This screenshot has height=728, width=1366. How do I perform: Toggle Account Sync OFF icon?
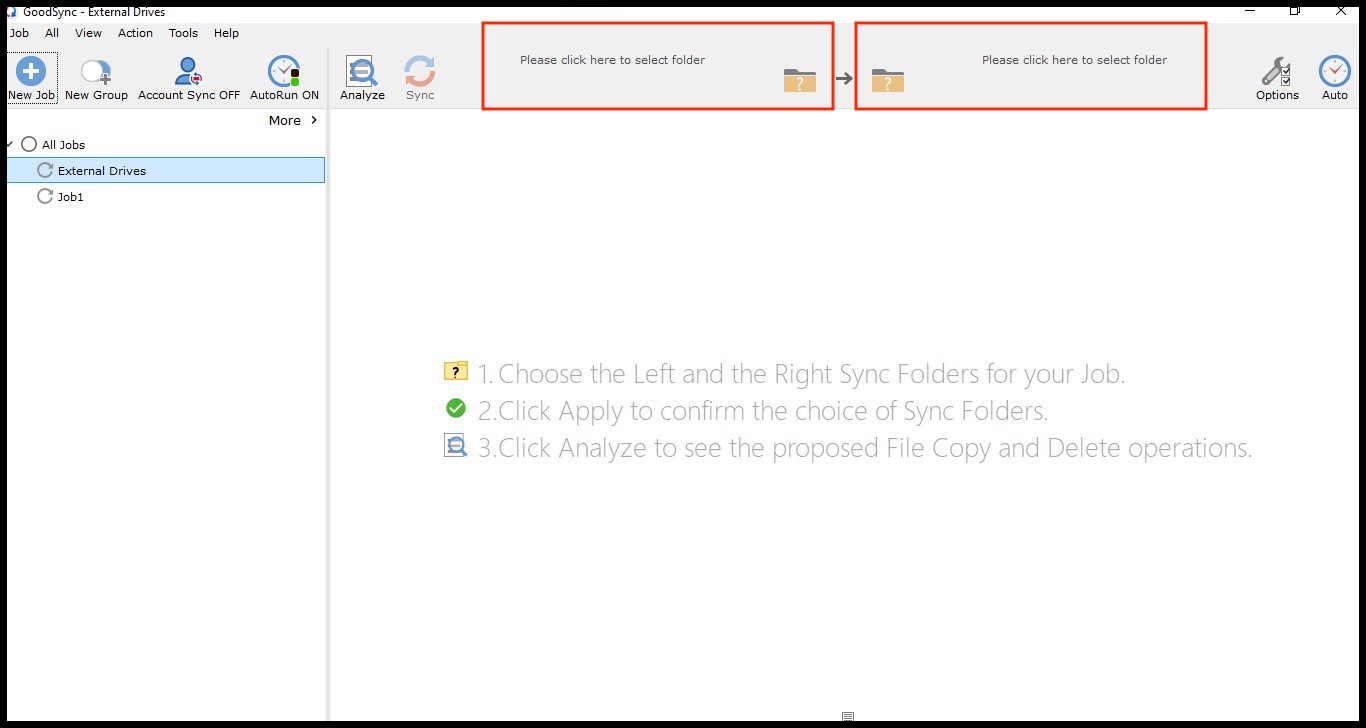tap(188, 72)
